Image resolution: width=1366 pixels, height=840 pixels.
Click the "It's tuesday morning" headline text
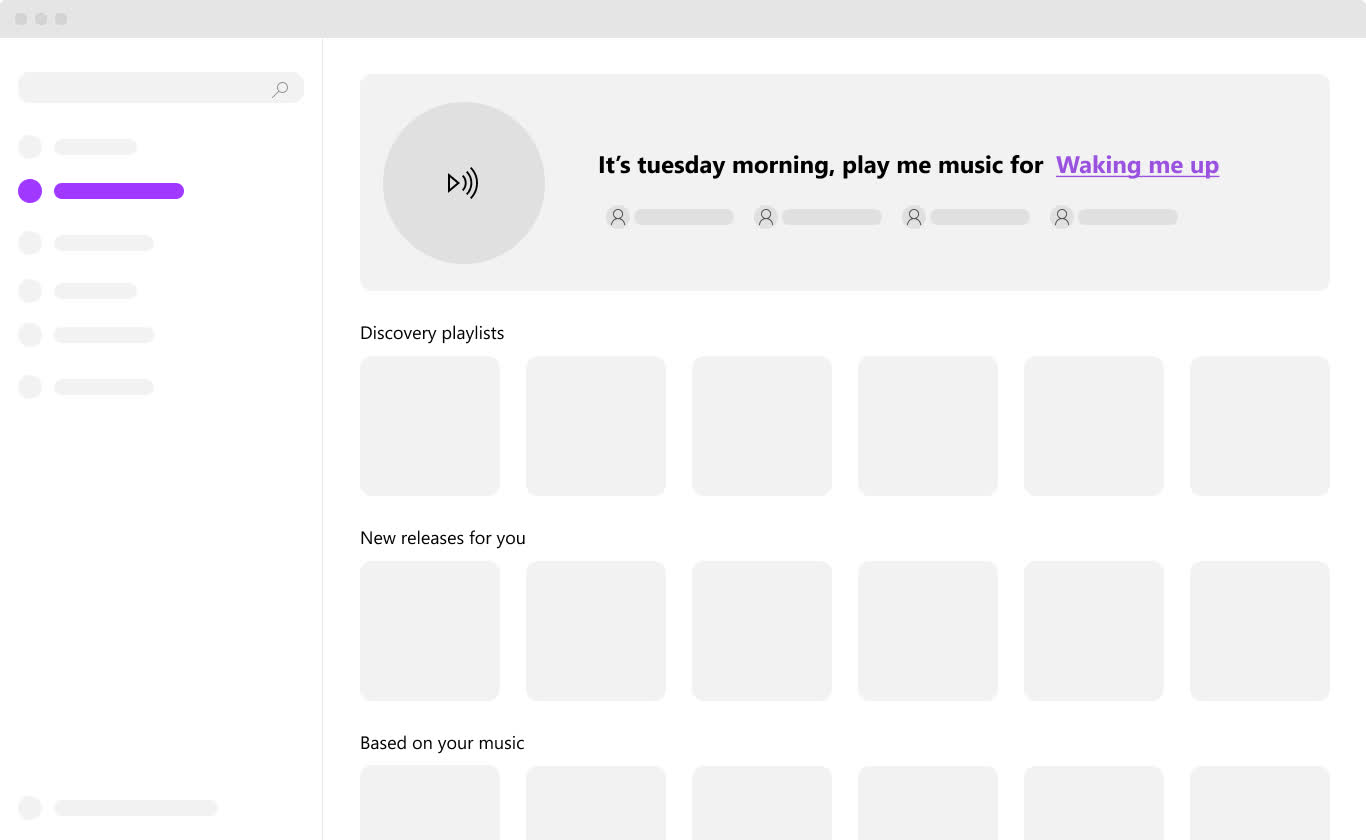pos(821,165)
